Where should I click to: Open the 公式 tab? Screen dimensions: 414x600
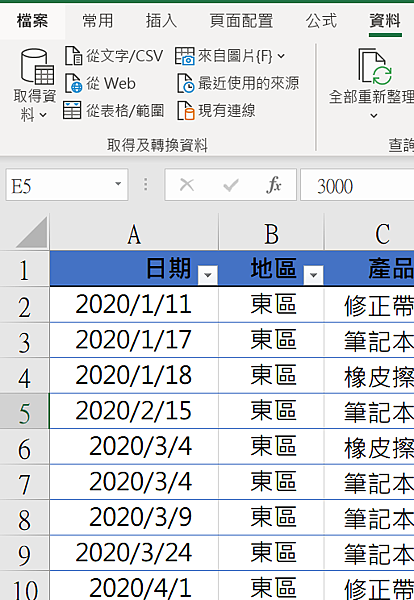pos(321,21)
